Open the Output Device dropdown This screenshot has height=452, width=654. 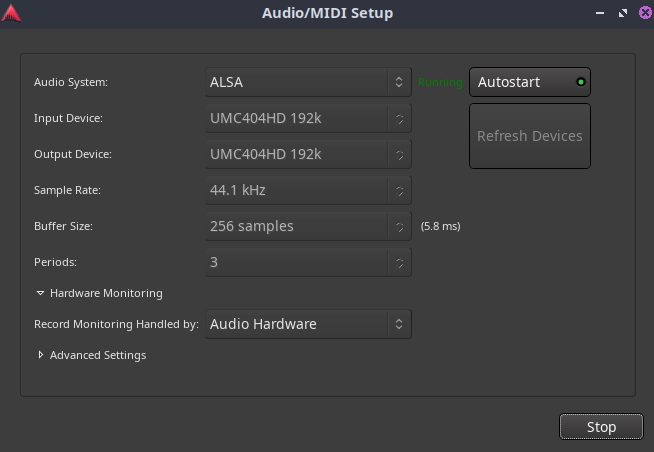pyautogui.click(x=308, y=154)
